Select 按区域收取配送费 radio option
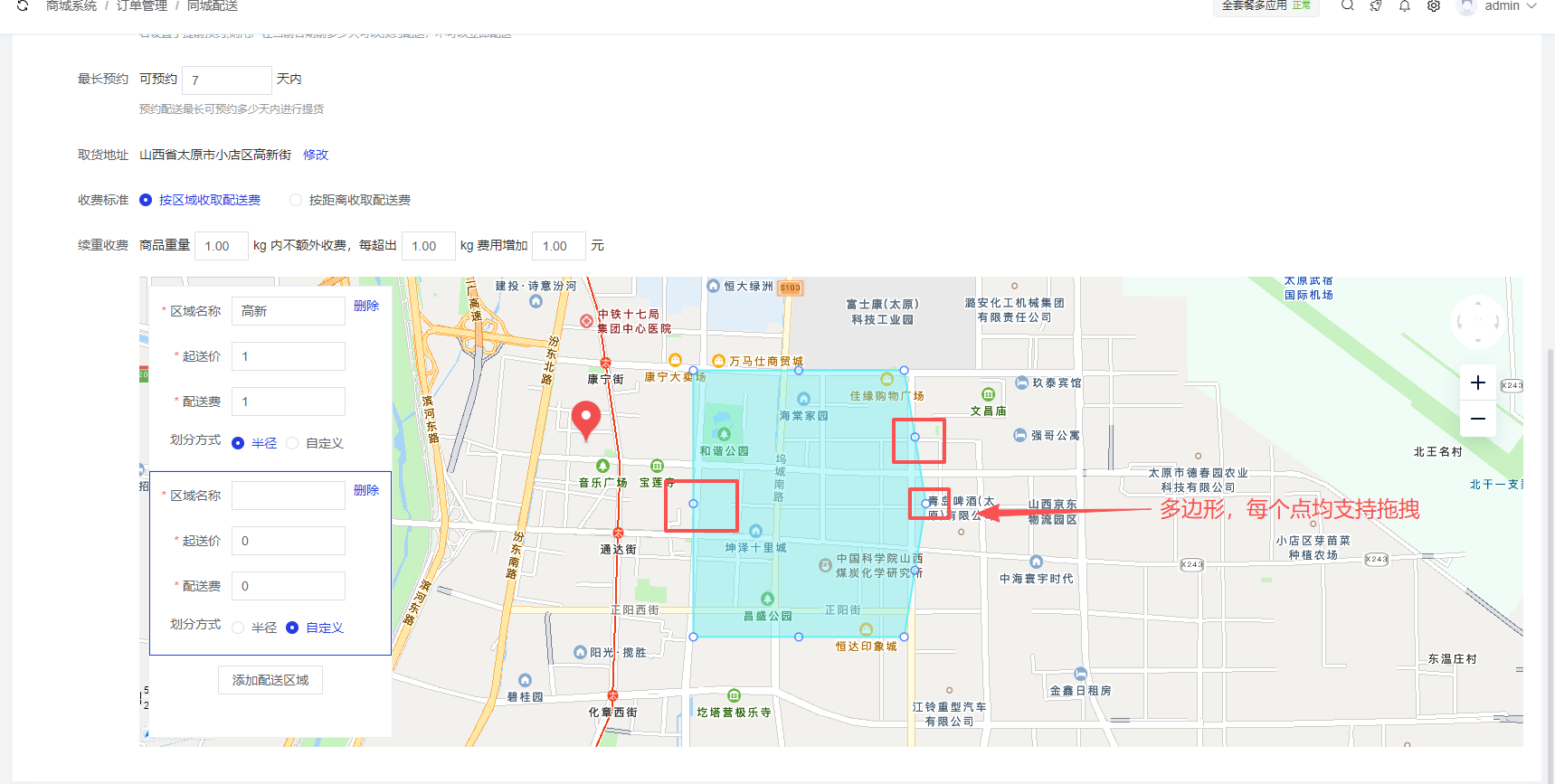1555x784 pixels. 146,200
